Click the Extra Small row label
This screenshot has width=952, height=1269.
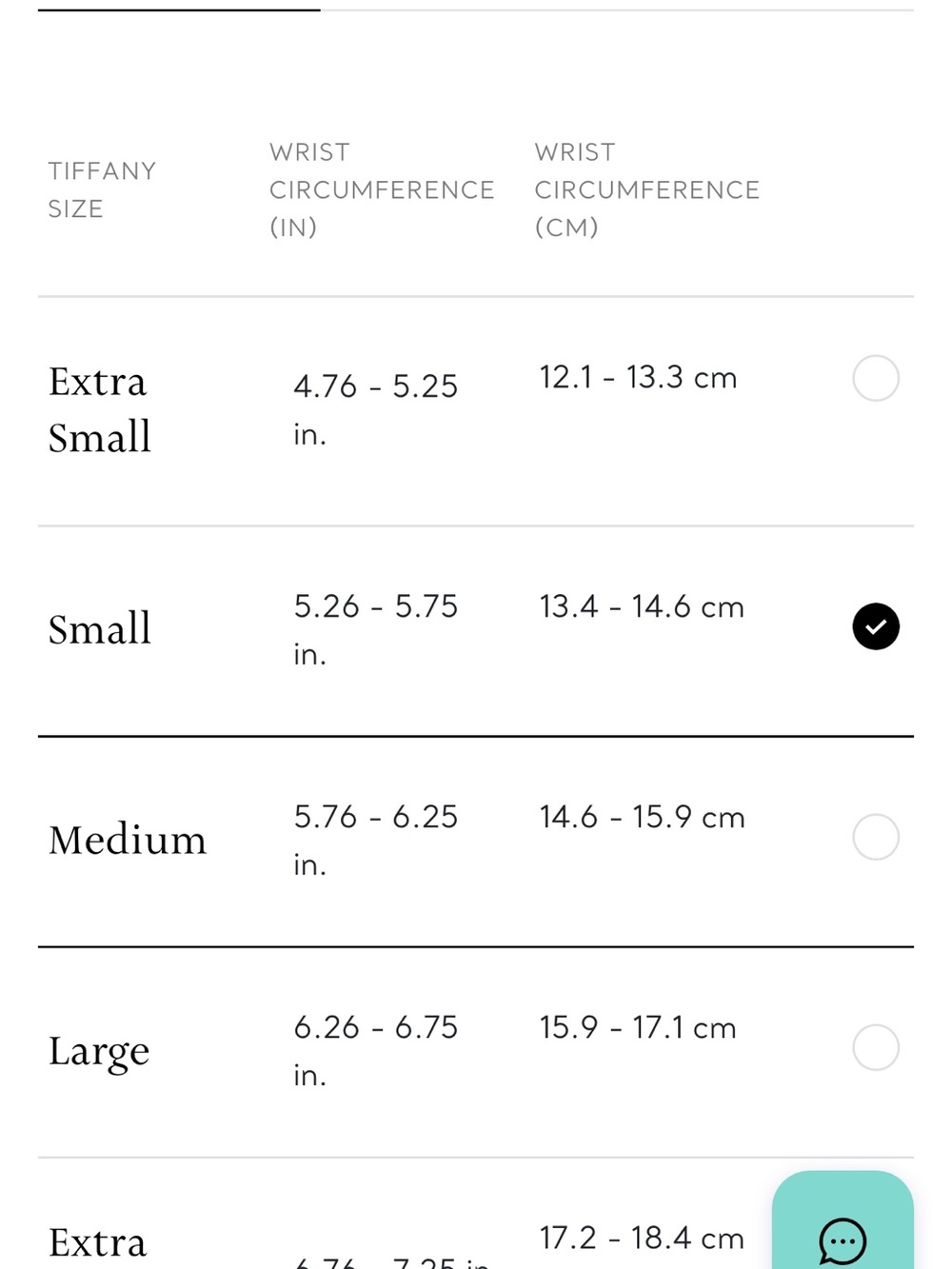100,409
